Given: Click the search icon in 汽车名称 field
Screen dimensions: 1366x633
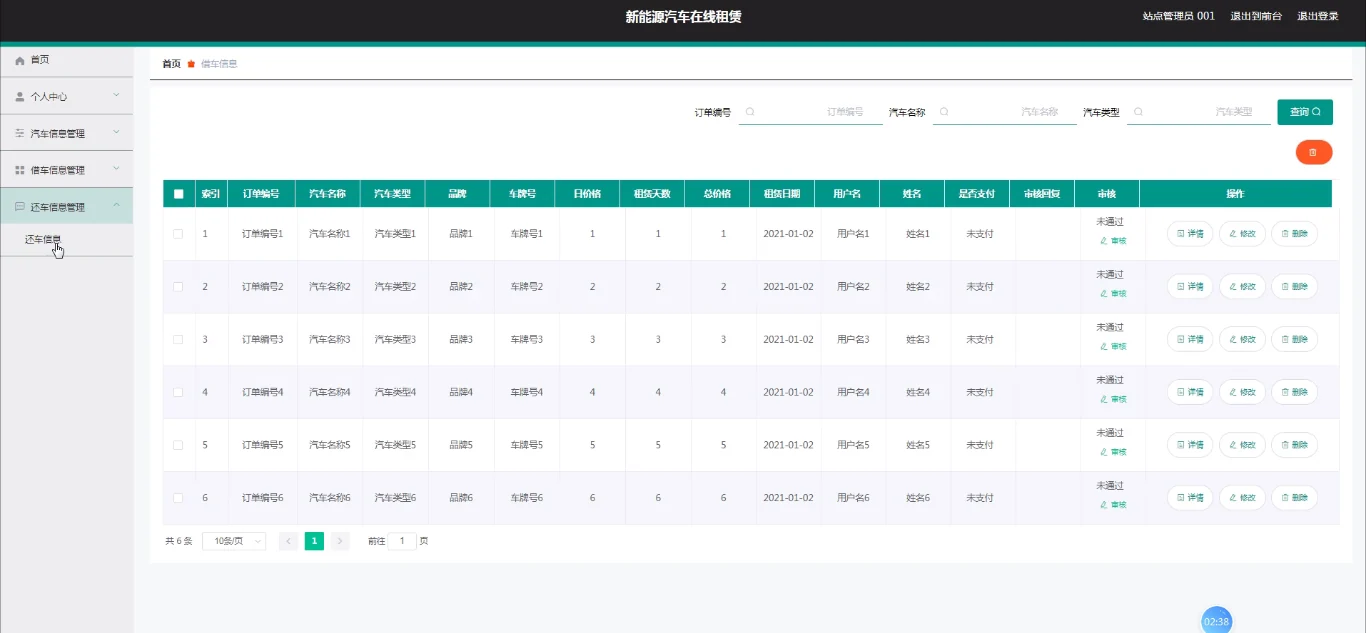Looking at the screenshot, I should click(x=944, y=112).
